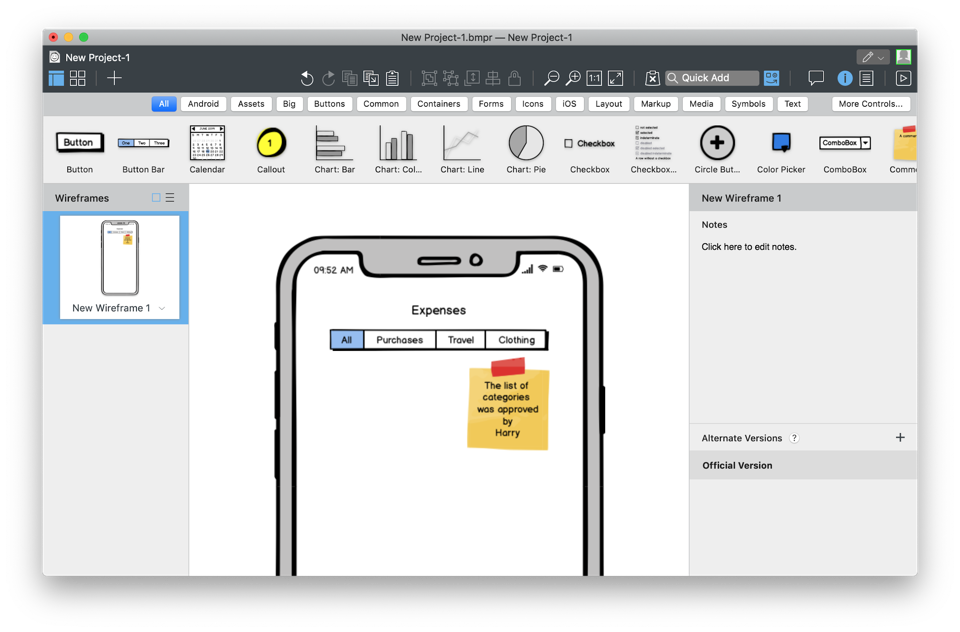Click the Zoom In magnifier icon
960x632 pixels.
coord(573,78)
